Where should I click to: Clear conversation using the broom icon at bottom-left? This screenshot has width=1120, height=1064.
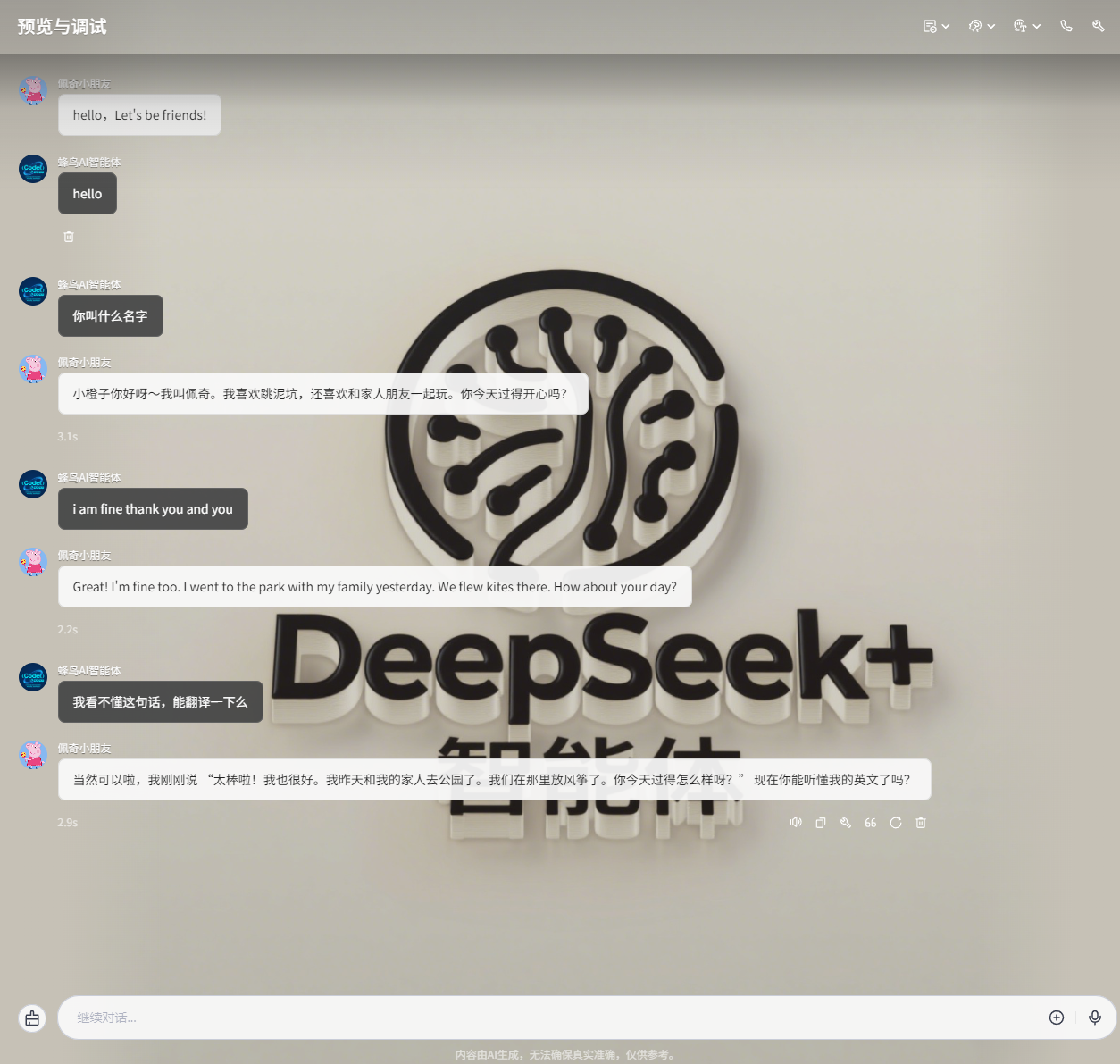click(32, 1018)
